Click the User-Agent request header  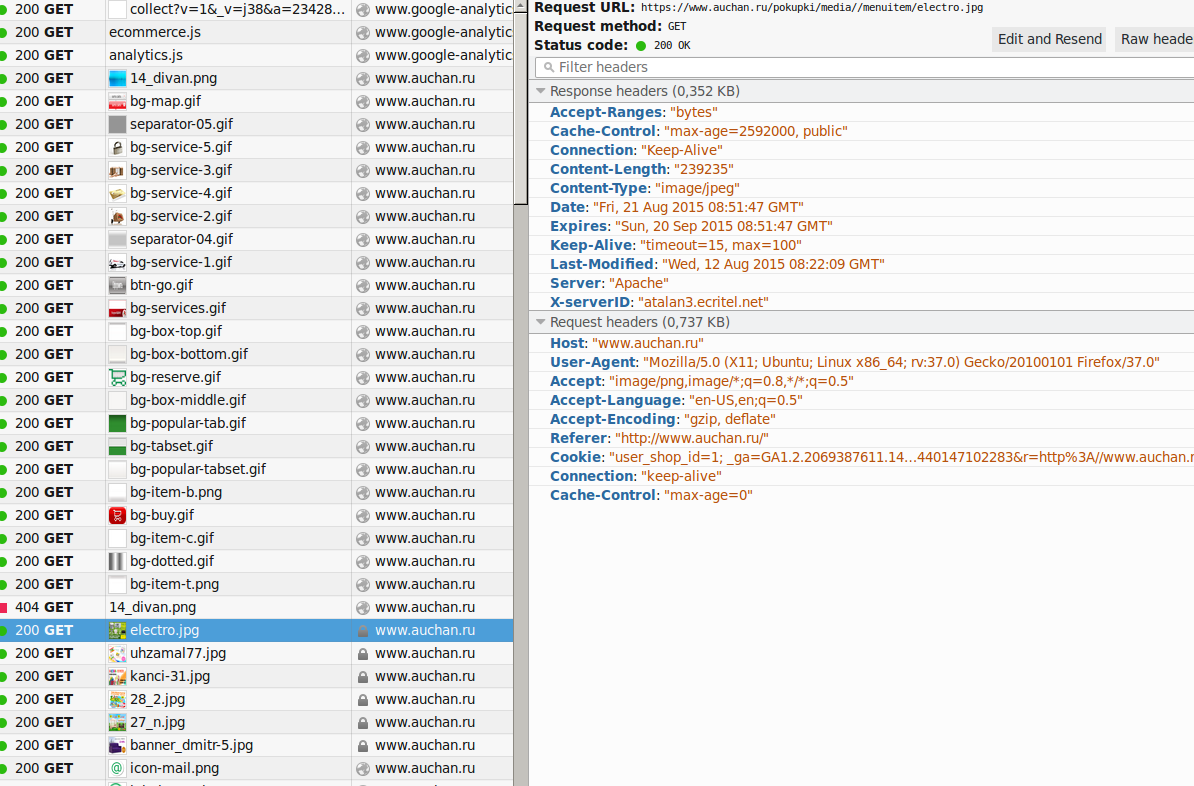click(854, 362)
